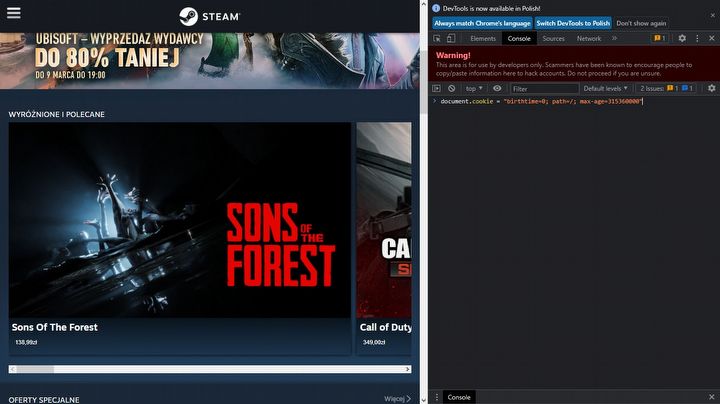Open the Steam hamburger menu
The width and height of the screenshot is (720, 404).
point(13,14)
